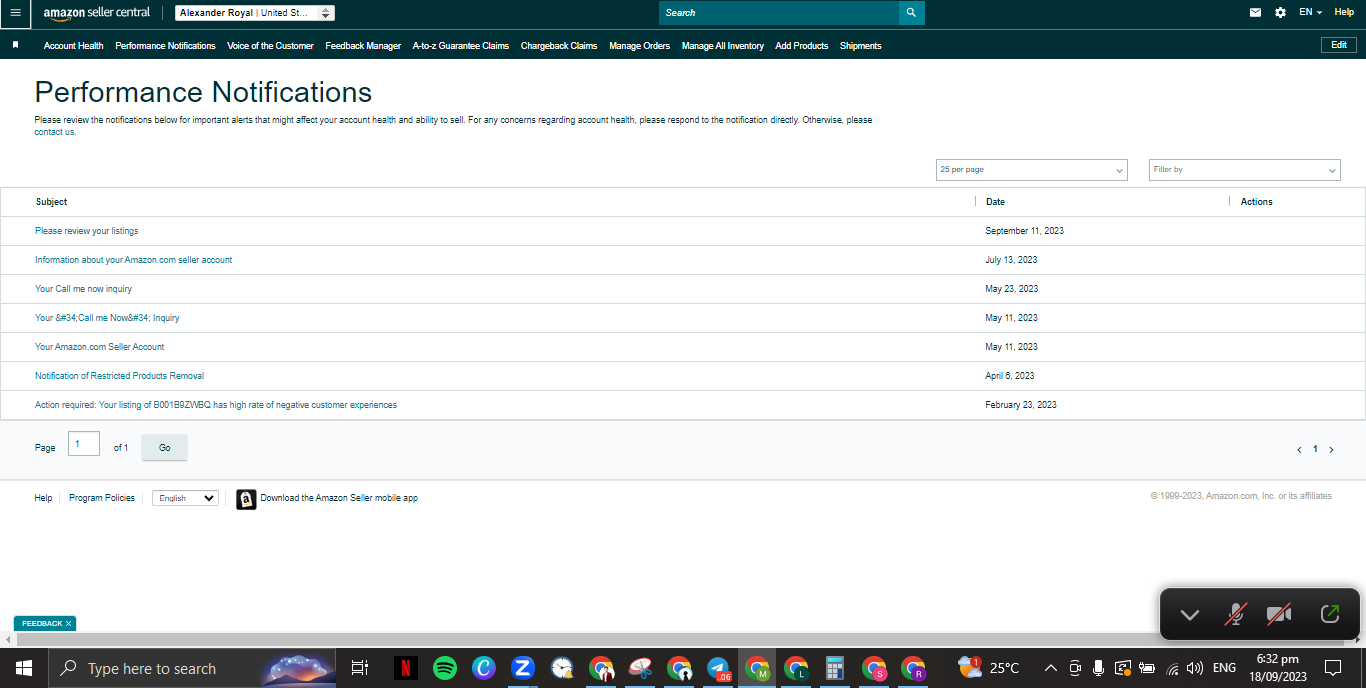Open Manage Orders in the navigation bar

click(639, 46)
